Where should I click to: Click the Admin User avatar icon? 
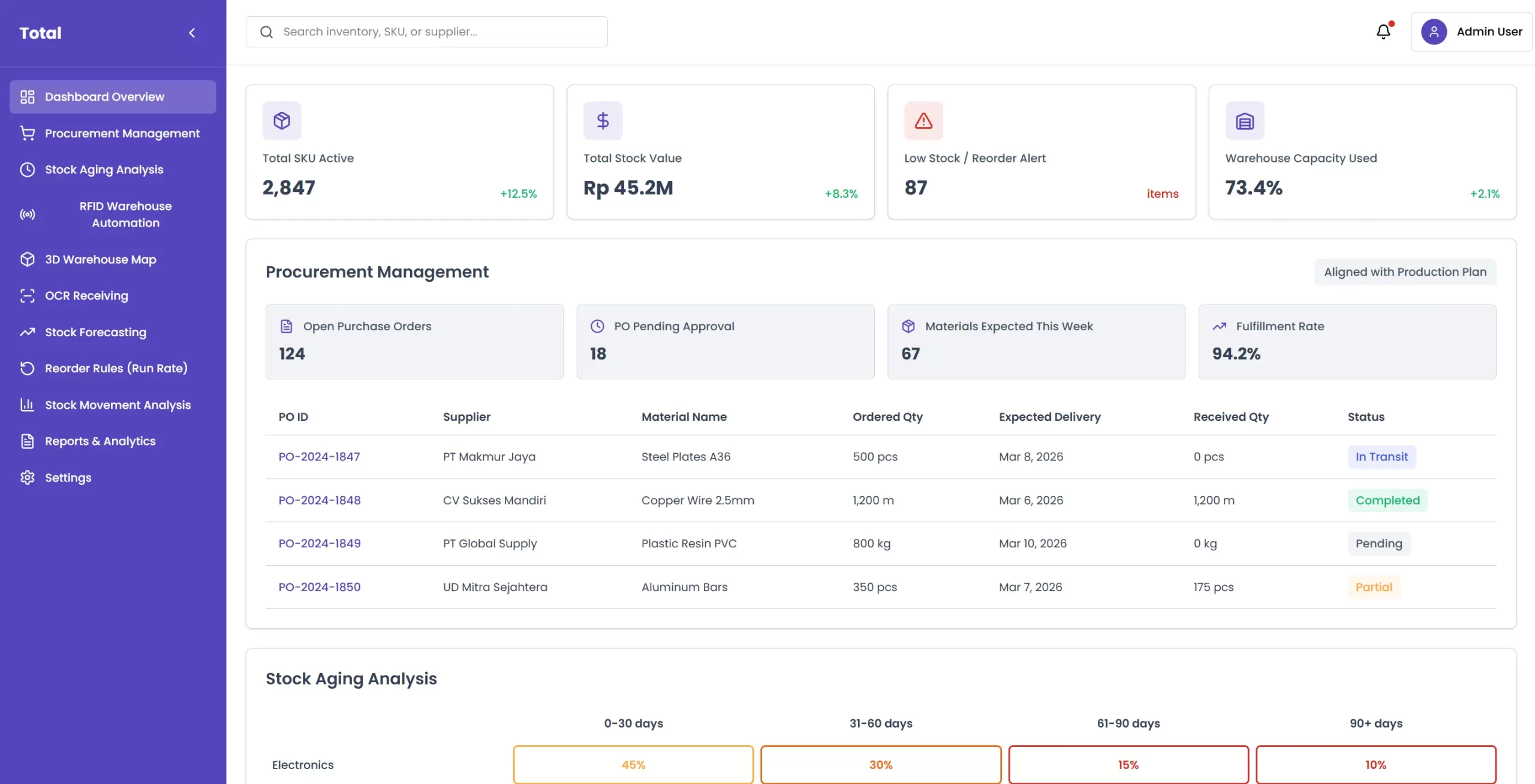1434,32
